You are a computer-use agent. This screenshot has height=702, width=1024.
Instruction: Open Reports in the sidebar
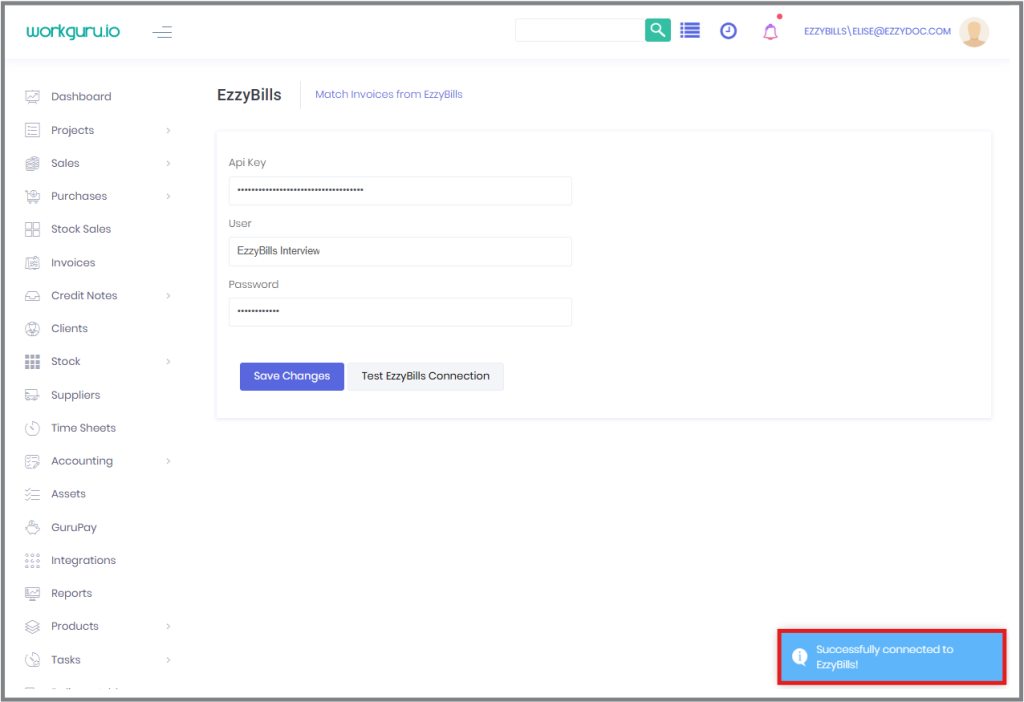(x=71, y=594)
